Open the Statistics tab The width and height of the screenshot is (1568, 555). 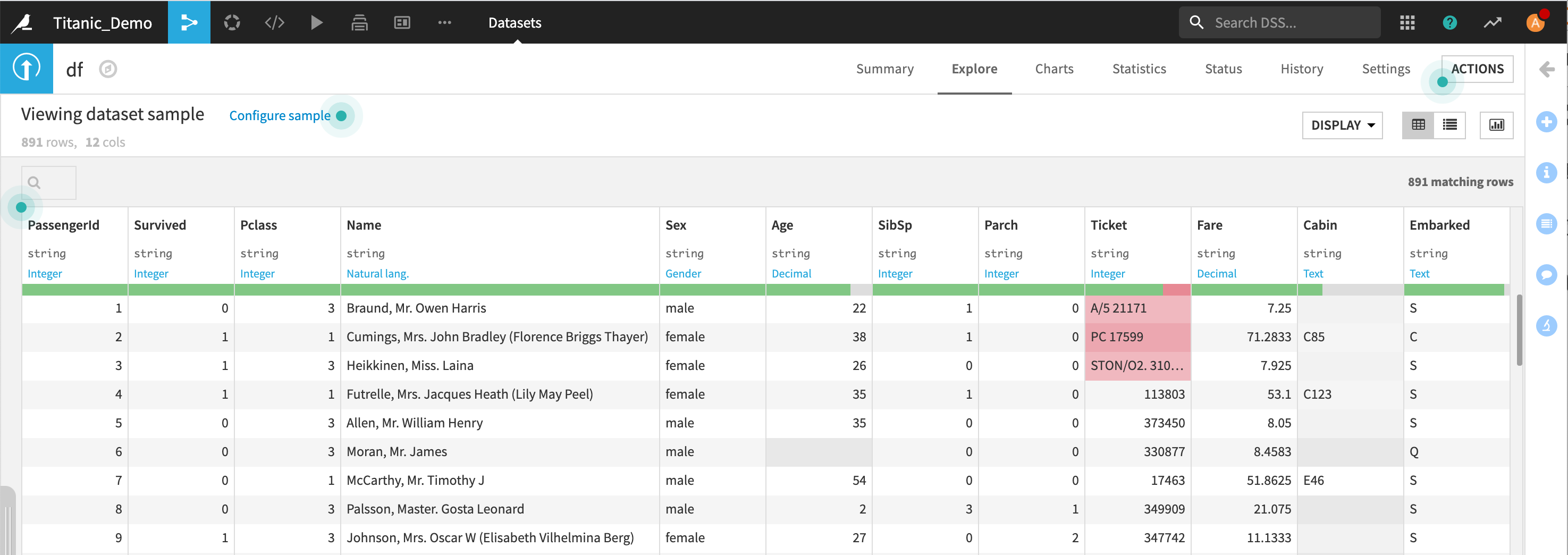click(x=1138, y=69)
